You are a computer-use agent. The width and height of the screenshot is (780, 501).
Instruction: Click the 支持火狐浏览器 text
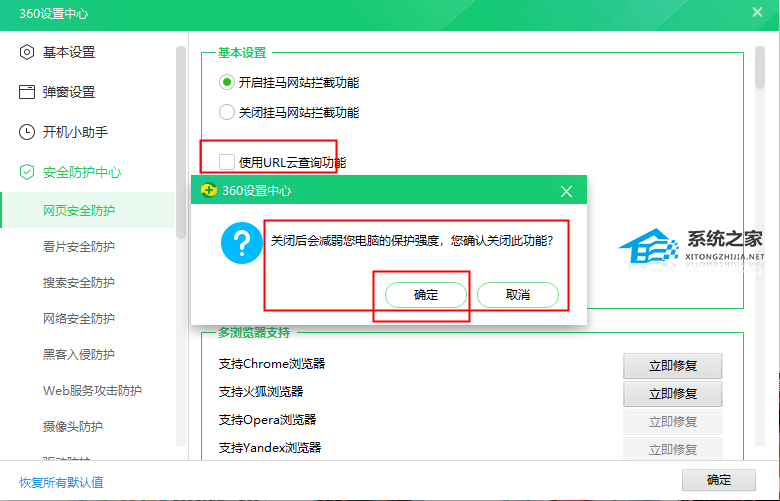click(261, 392)
